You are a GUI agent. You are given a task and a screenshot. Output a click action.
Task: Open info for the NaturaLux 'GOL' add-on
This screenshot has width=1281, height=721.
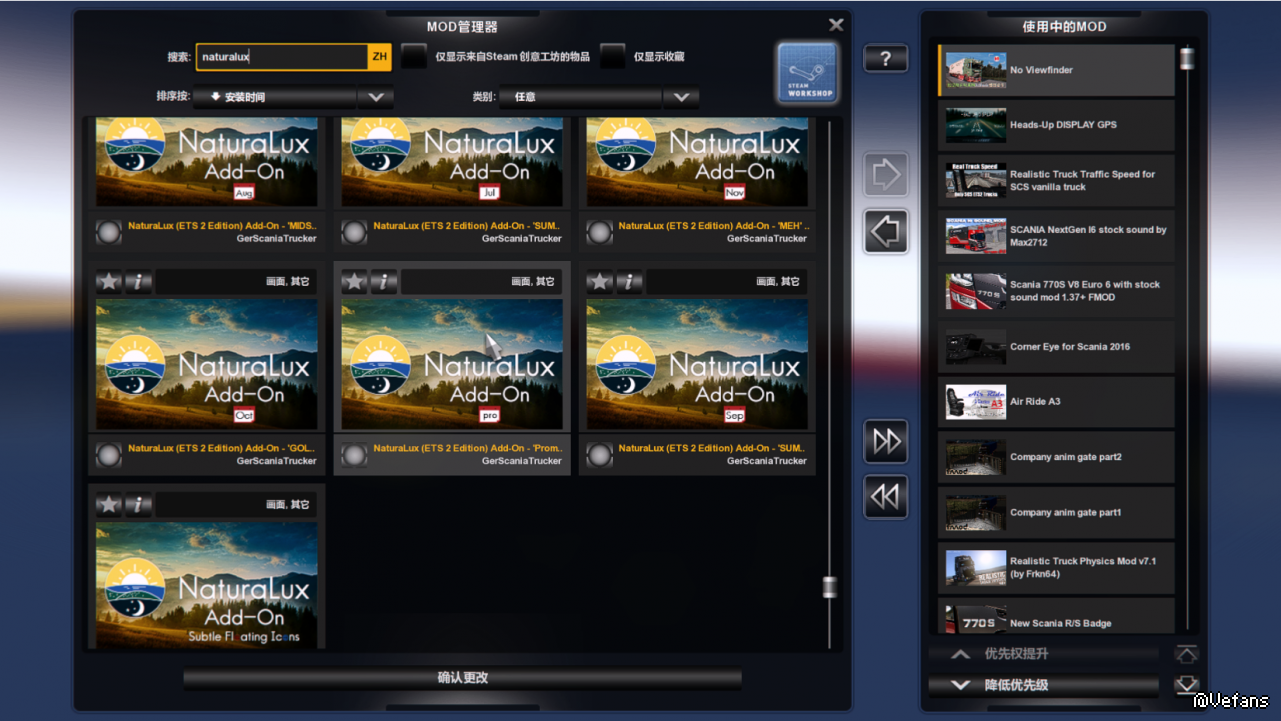139,282
